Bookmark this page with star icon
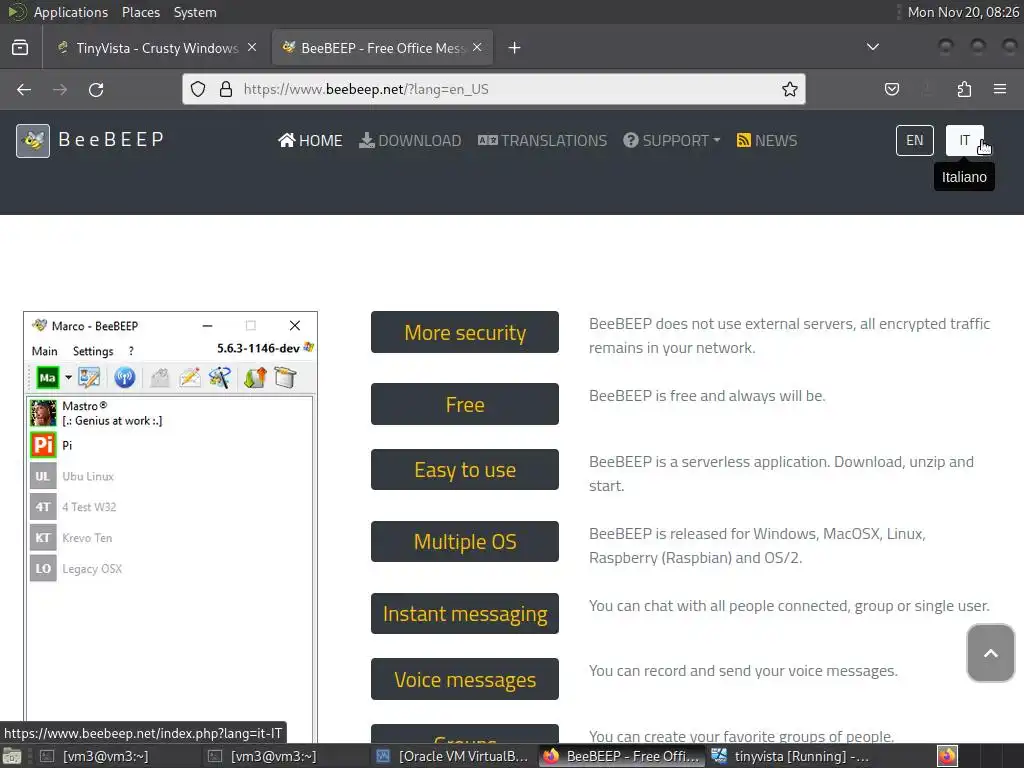Viewport: 1024px width, 768px height. click(x=790, y=89)
